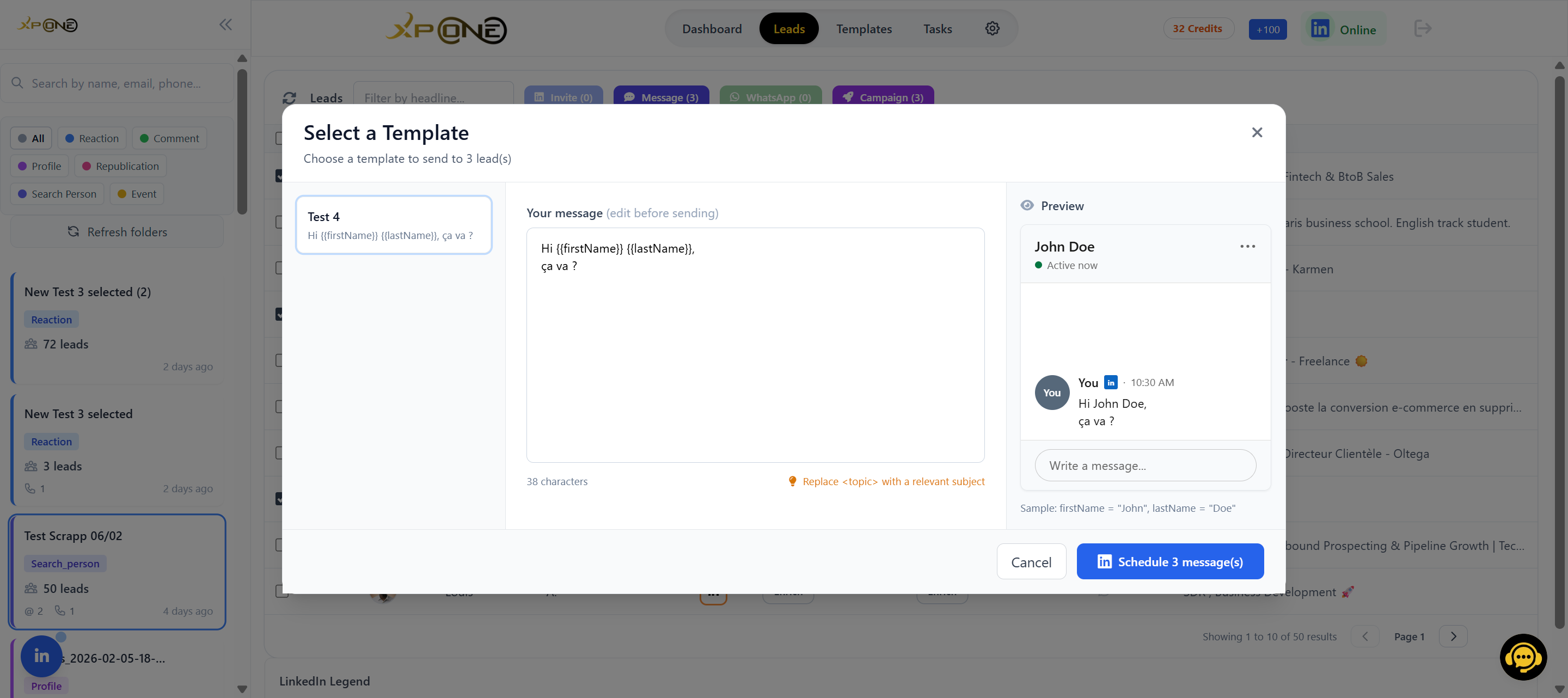
Task: Click the search magnifier icon in sidebar
Action: pos(17,83)
